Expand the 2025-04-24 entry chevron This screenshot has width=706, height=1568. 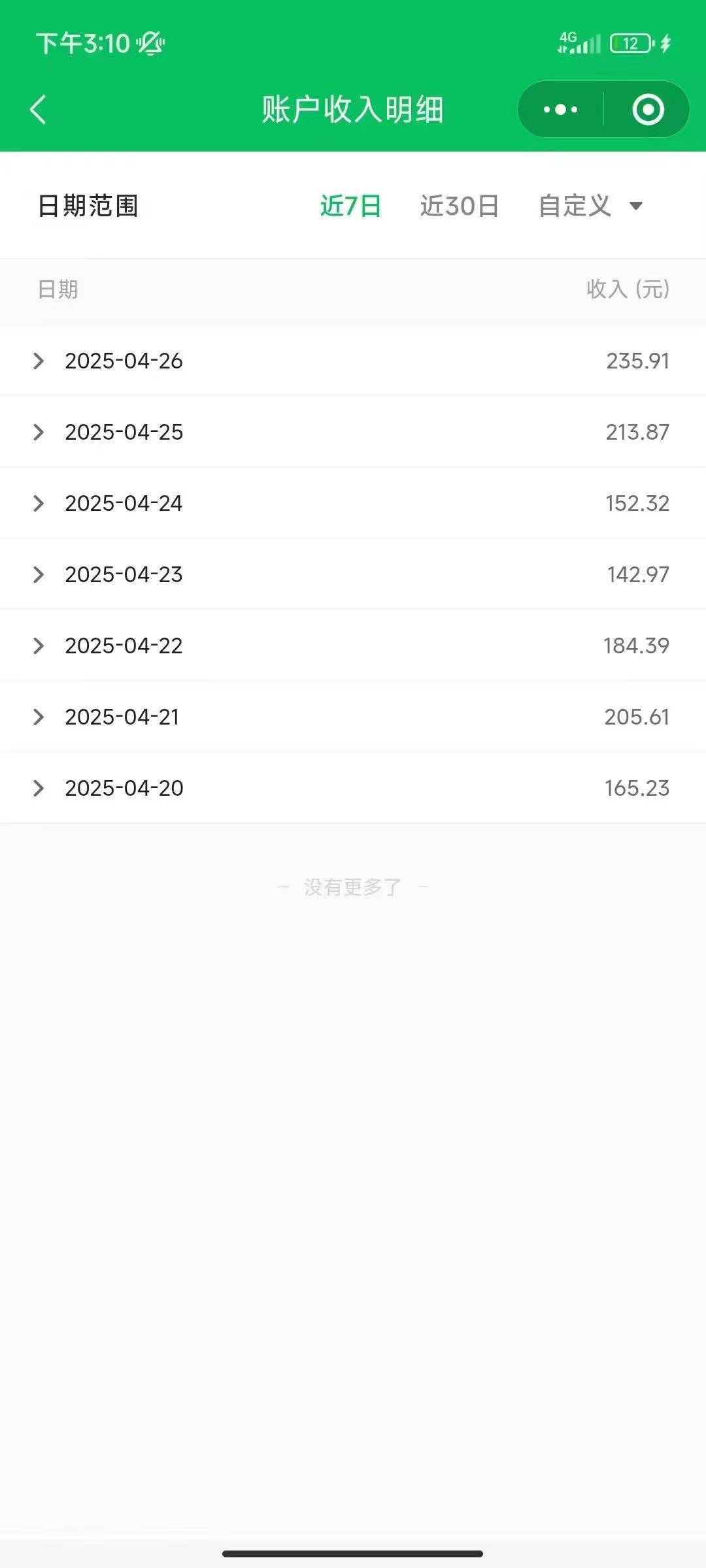tap(39, 503)
